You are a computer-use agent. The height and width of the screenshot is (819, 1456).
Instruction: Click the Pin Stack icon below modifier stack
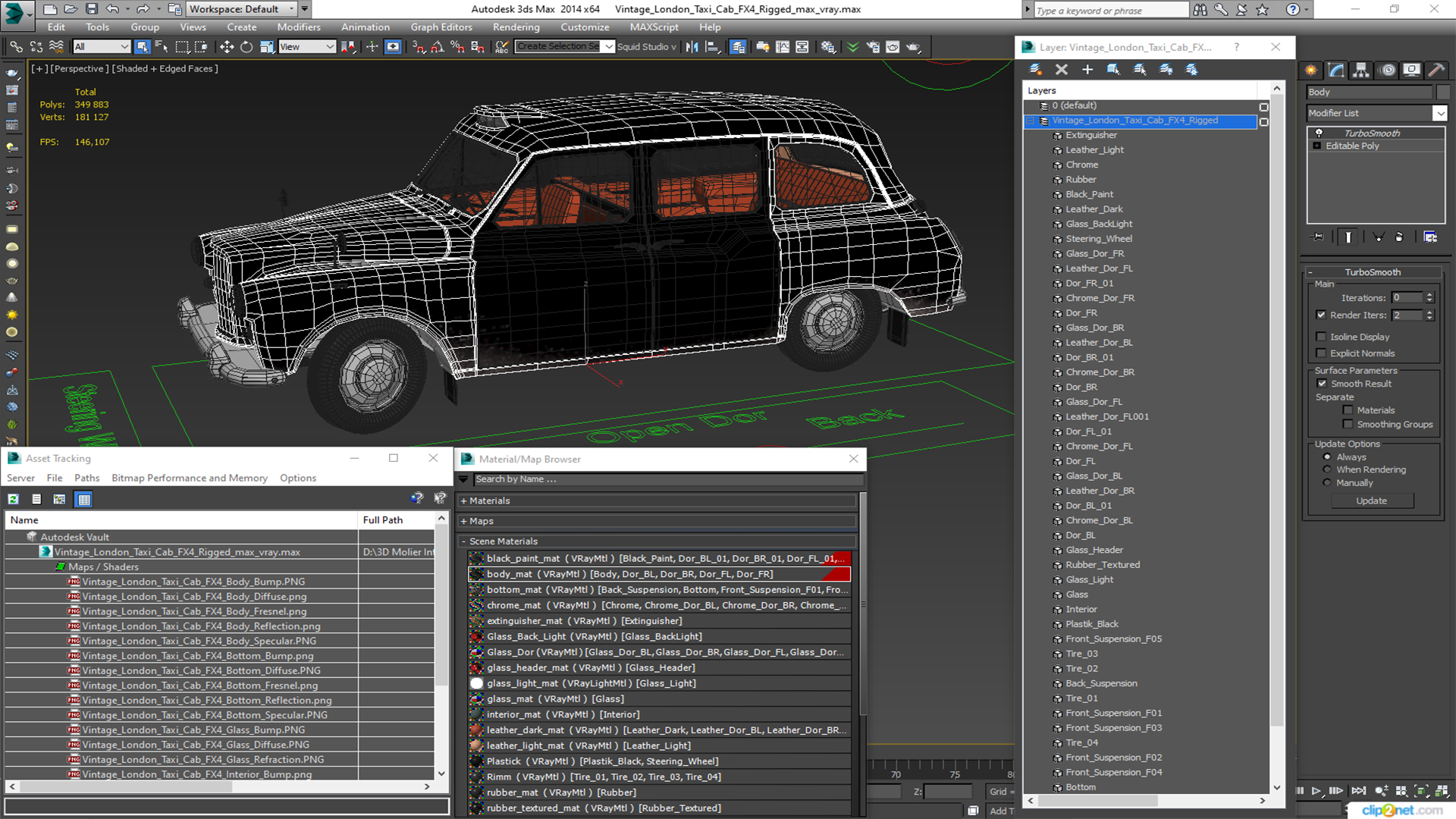pyautogui.click(x=1318, y=237)
